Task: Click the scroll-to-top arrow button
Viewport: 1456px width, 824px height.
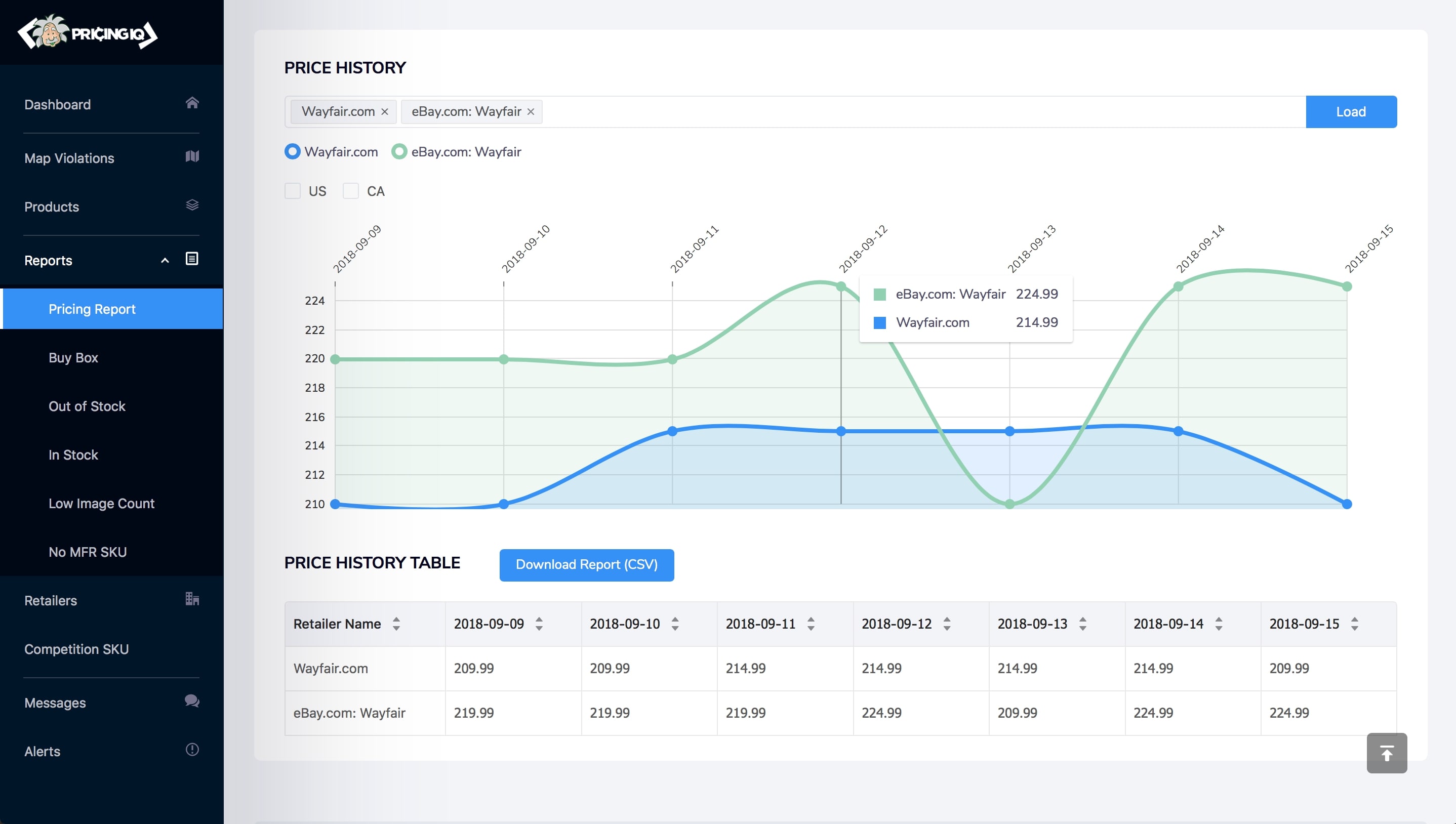Action: [x=1387, y=753]
